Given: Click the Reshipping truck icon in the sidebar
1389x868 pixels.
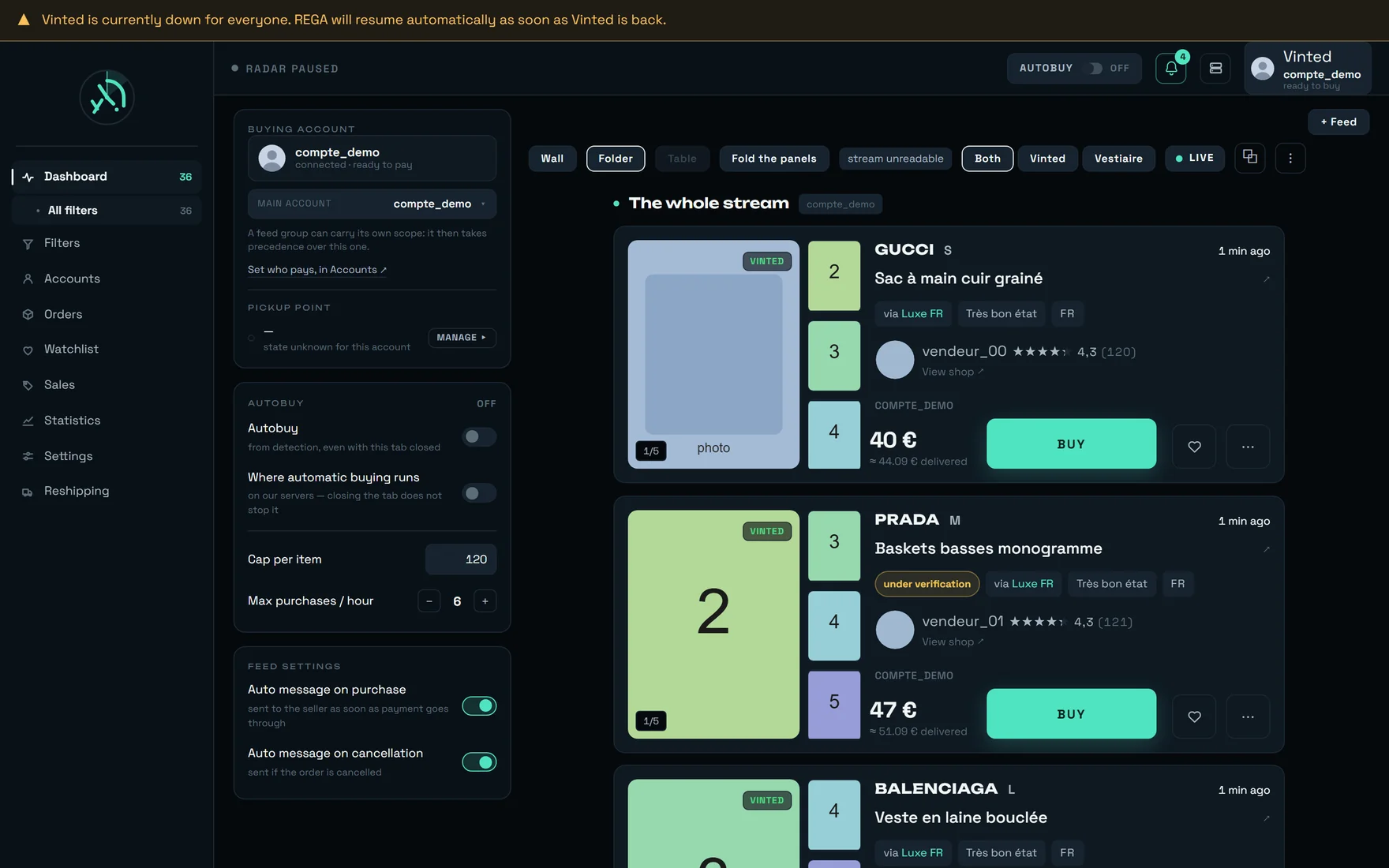Looking at the screenshot, I should coord(28,492).
